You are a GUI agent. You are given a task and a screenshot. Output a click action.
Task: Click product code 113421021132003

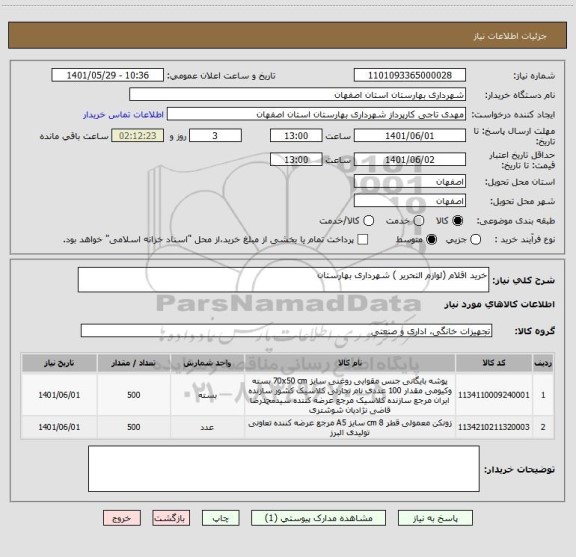tap(494, 427)
